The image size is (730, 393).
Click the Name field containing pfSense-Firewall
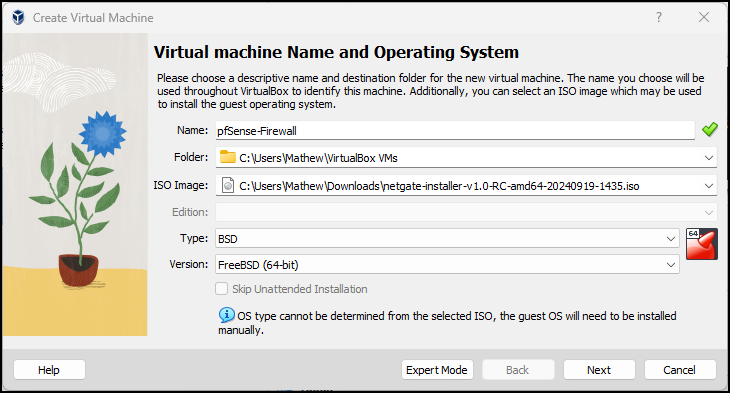click(x=455, y=131)
